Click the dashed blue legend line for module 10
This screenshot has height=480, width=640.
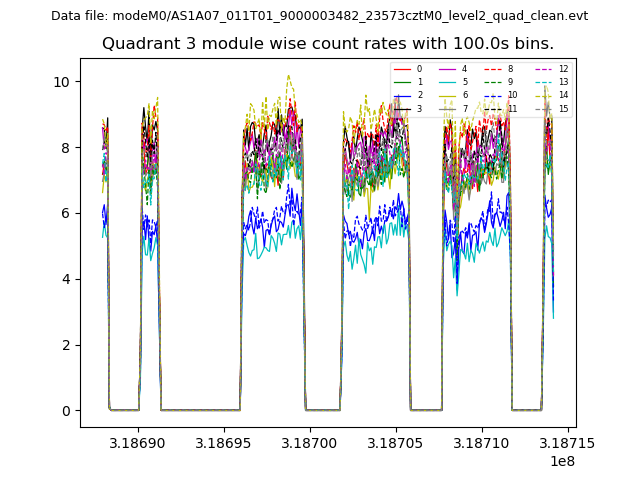click(x=494, y=95)
